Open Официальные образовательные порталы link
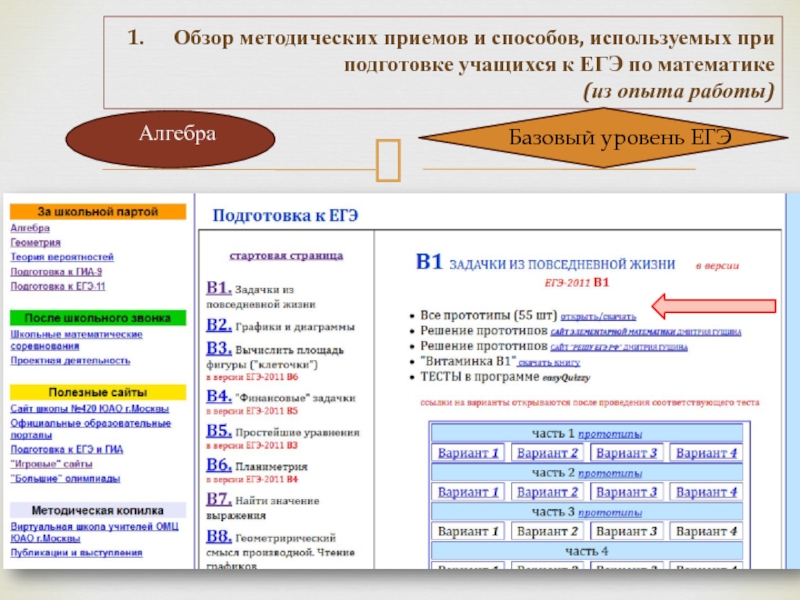 (x=90, y=429)
